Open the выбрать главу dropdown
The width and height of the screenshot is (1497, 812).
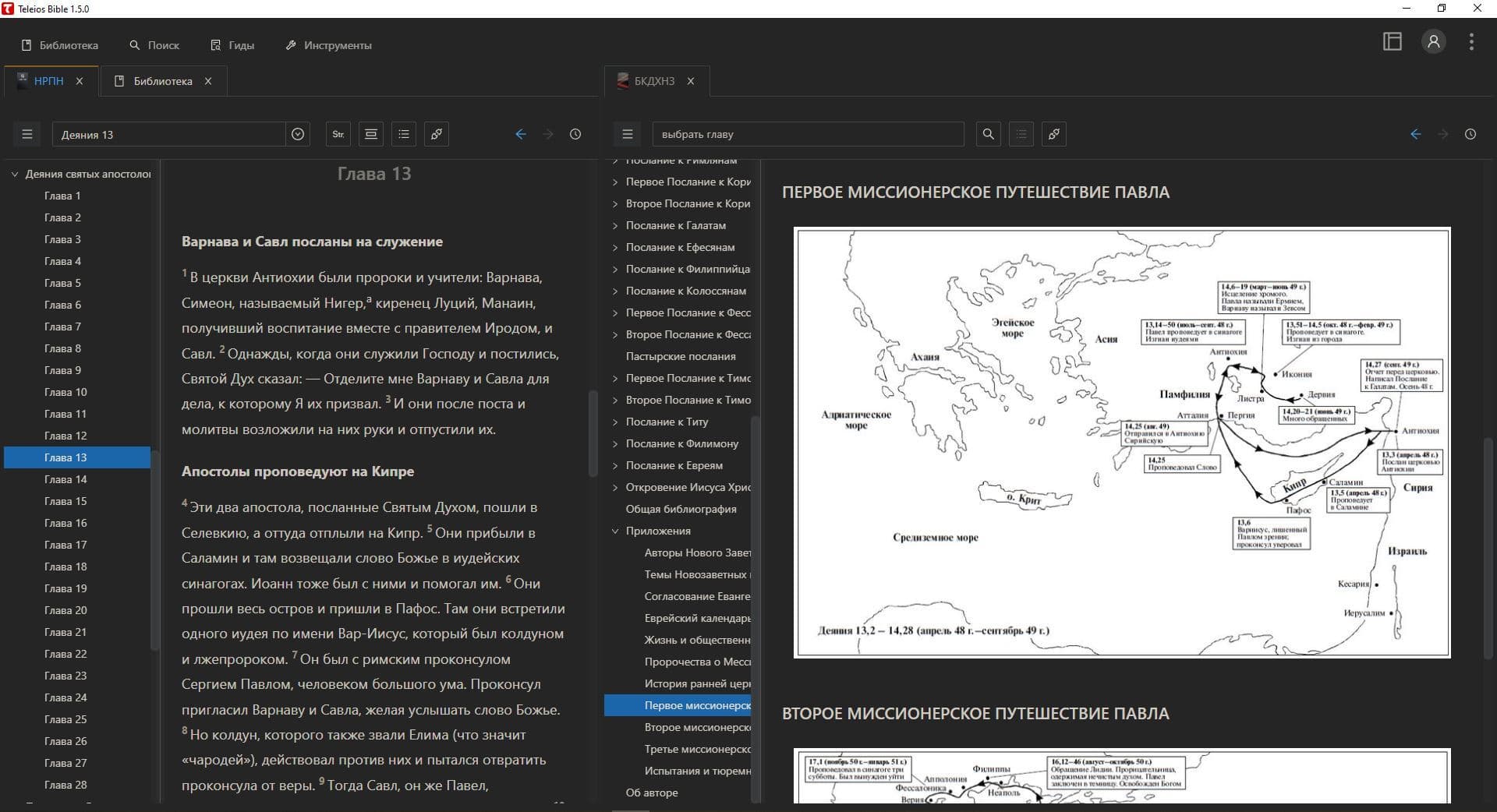click(x=807, y=134)
